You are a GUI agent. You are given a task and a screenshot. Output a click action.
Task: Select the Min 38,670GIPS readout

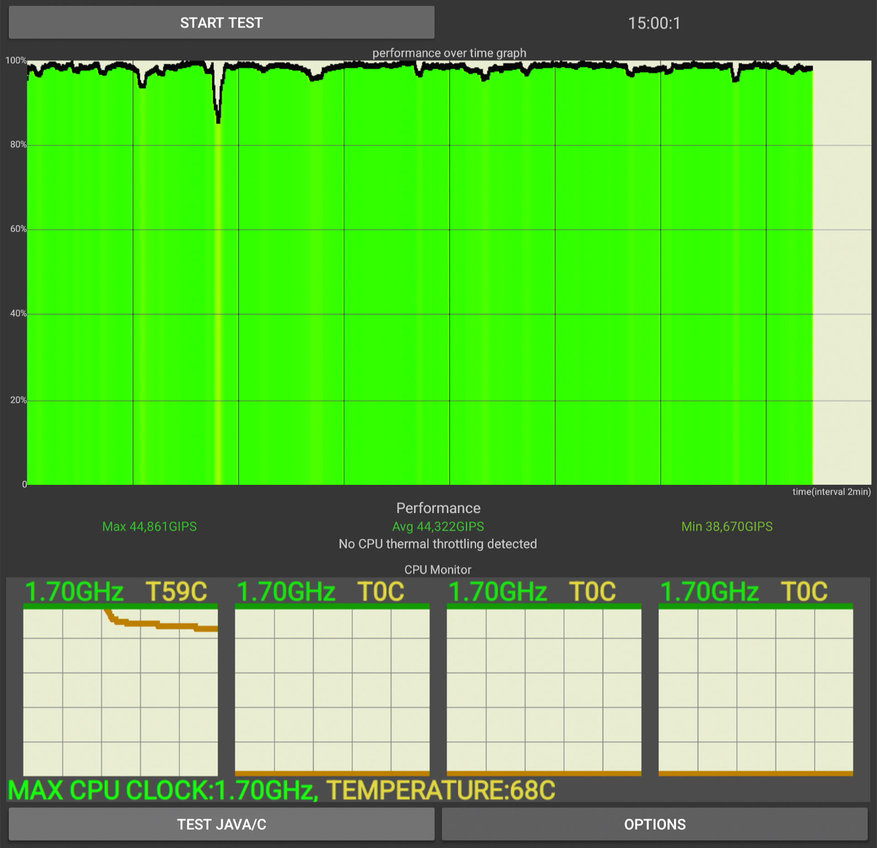pos(726,526)
